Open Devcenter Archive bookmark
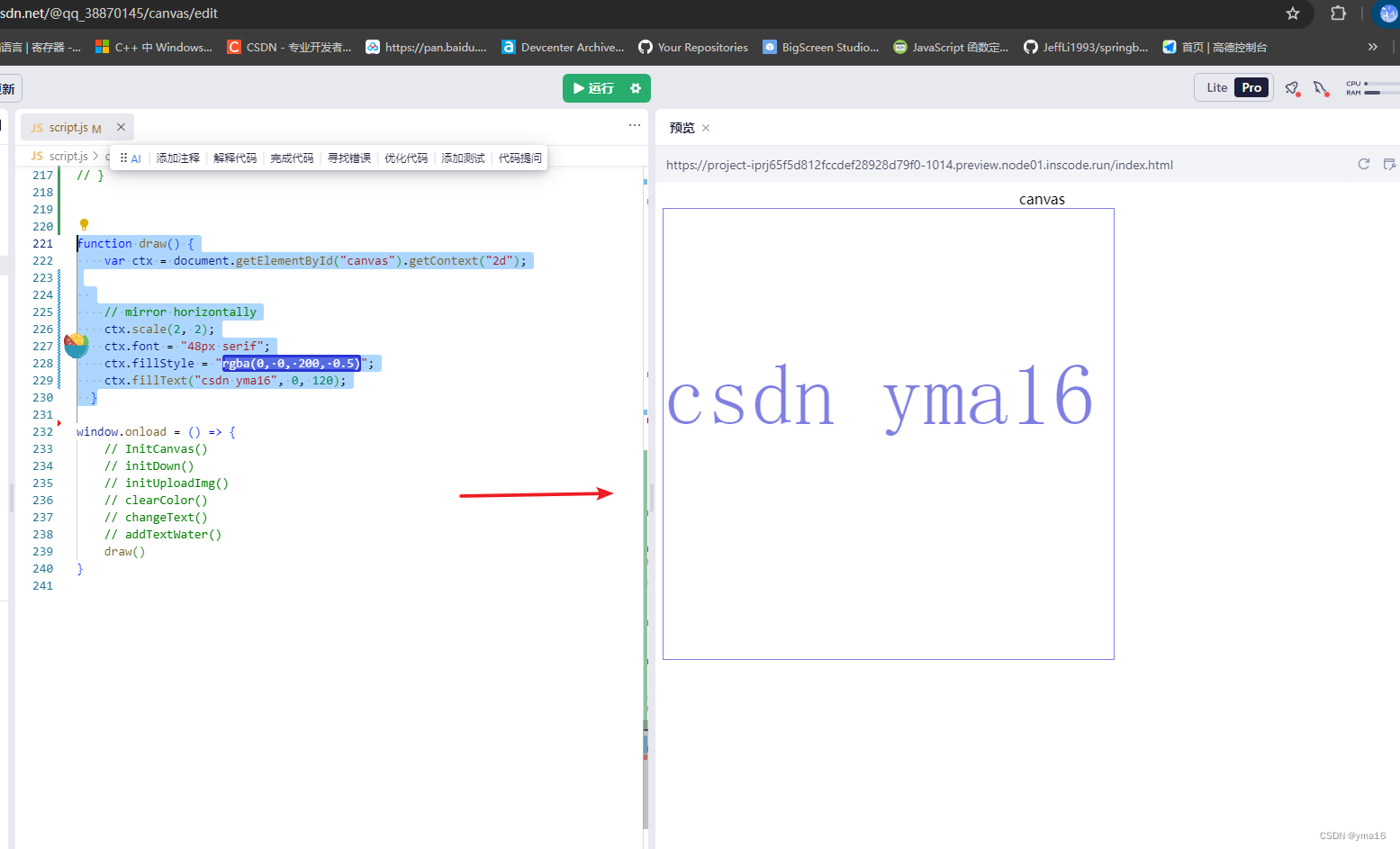 click(x=563, y=47)
